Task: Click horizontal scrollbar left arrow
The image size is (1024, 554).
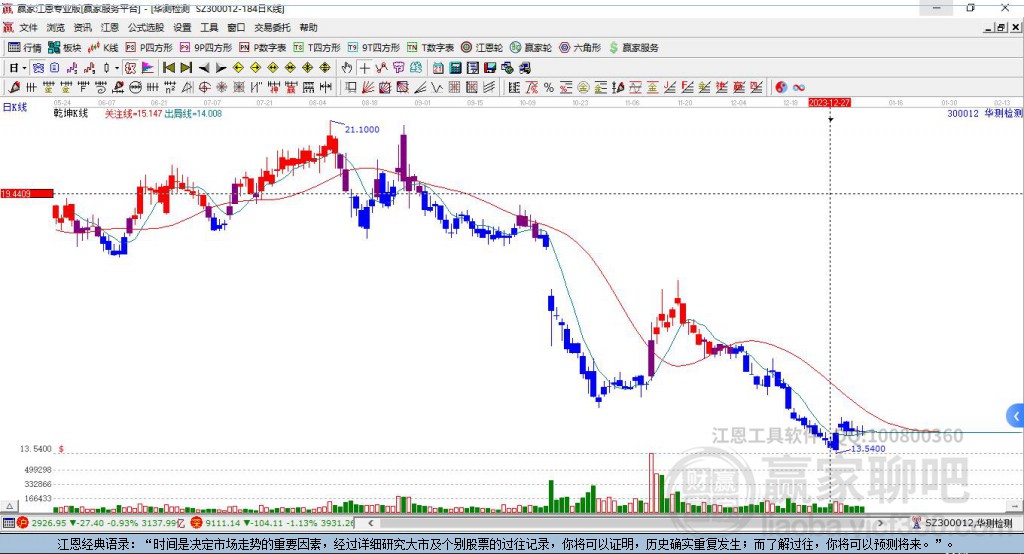Action: (371, 523)
